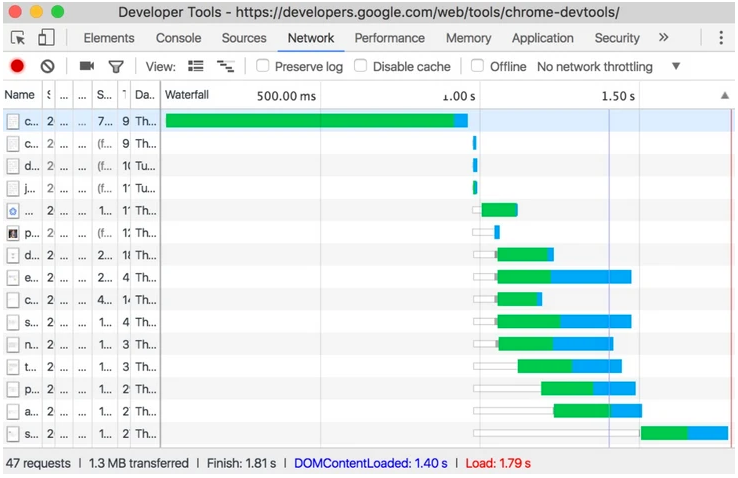
Task: Open the Performance tab
Action: (389, 38)
